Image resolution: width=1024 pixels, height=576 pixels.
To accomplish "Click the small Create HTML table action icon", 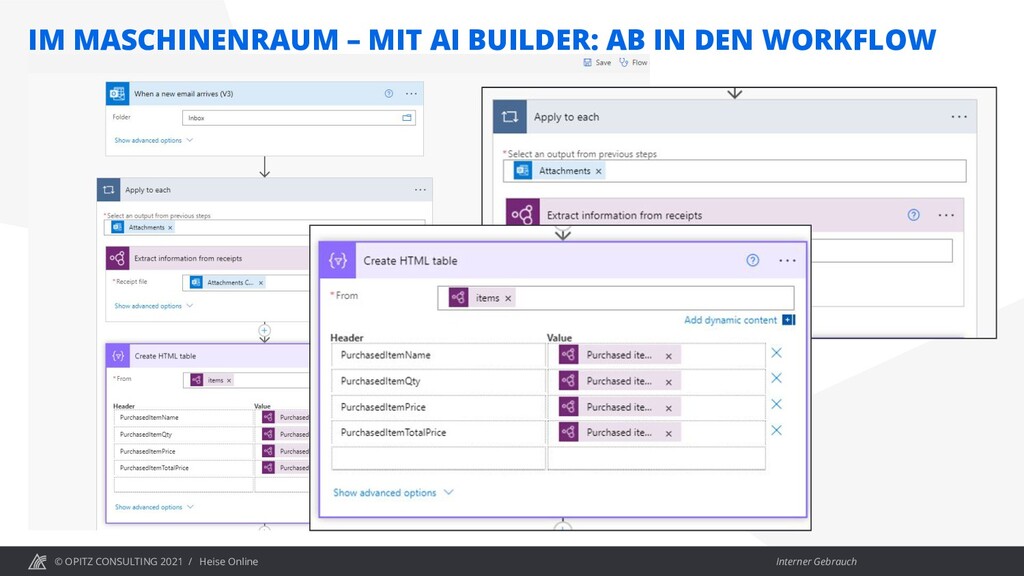I will [118, 356].
